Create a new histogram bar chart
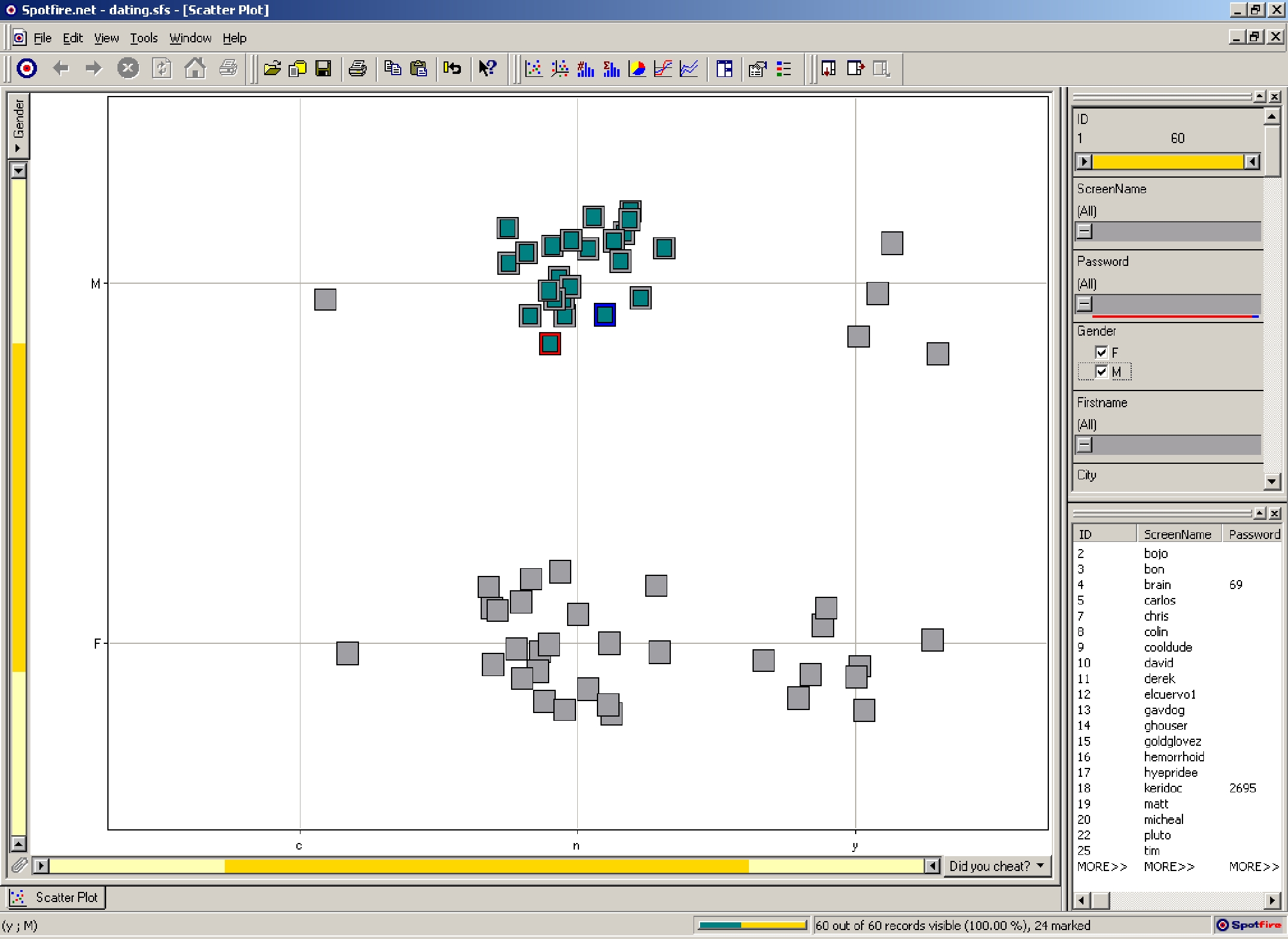 click(586, 69)
